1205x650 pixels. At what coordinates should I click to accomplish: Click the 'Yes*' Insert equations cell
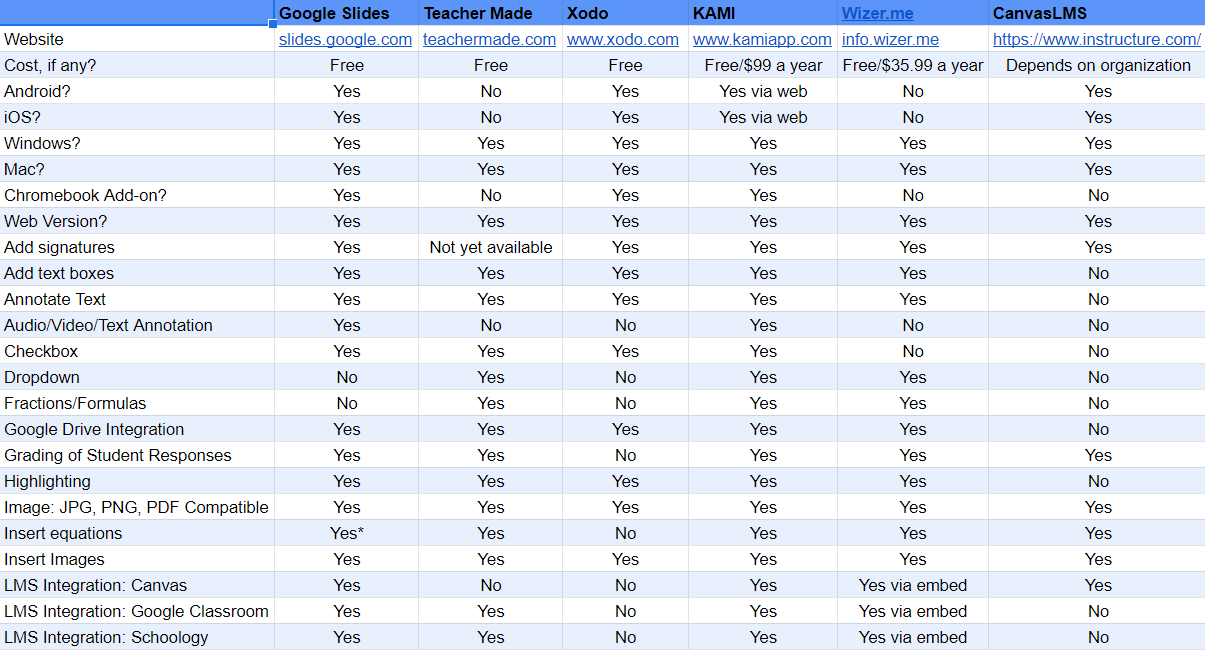(x=346, y=533)
